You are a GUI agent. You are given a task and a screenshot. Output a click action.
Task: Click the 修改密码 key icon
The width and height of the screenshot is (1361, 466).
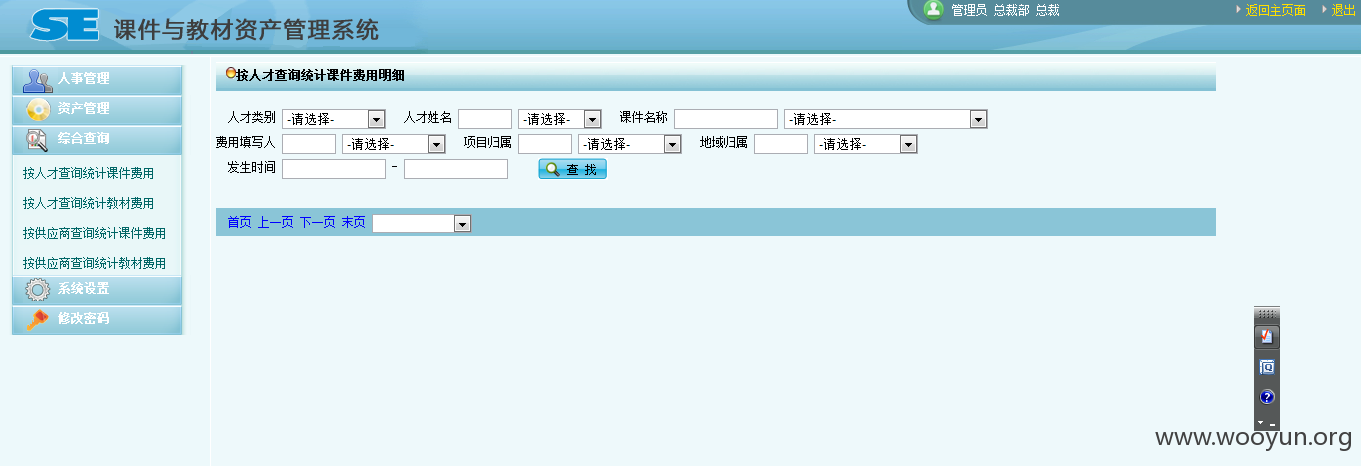click(x=37, y=320)
